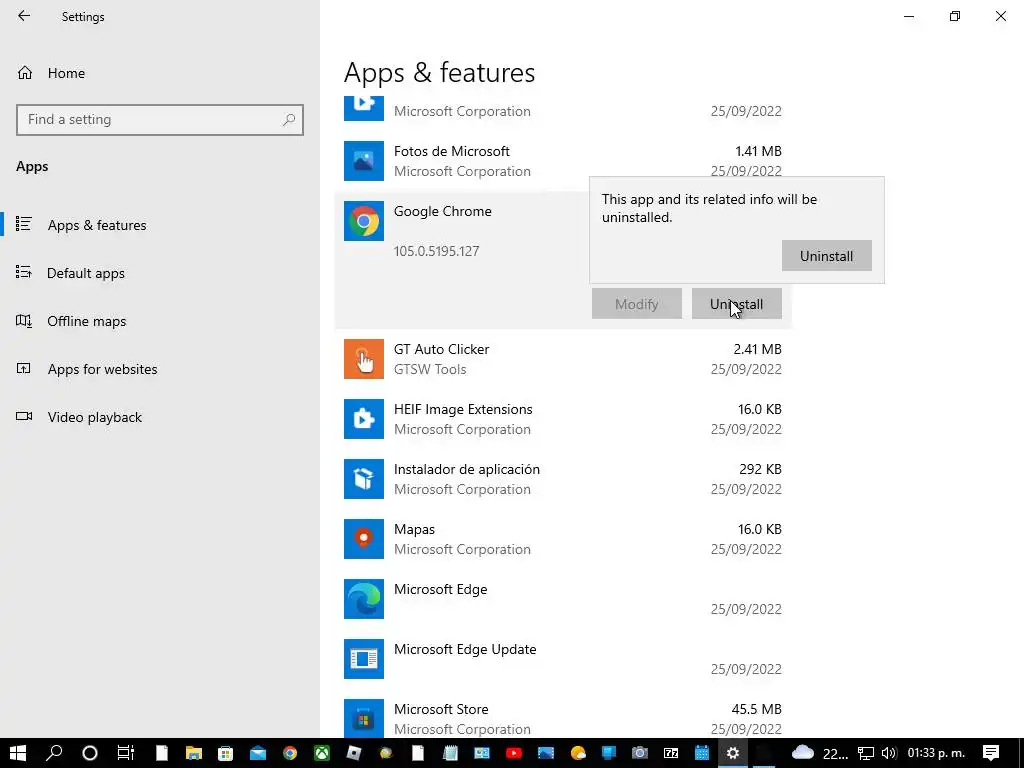Confirm Uninstall in the popup dialog
Viewport: 1024px width, 768px height.
pos(826,256)
